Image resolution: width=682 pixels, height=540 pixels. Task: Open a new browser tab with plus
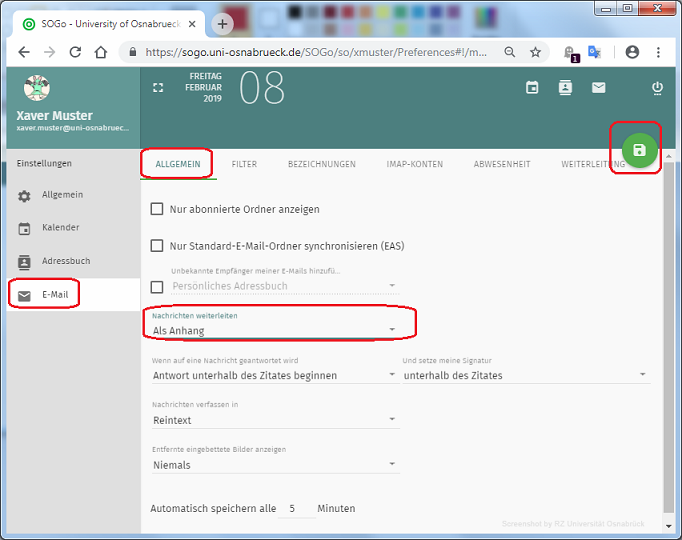point(222,24)
